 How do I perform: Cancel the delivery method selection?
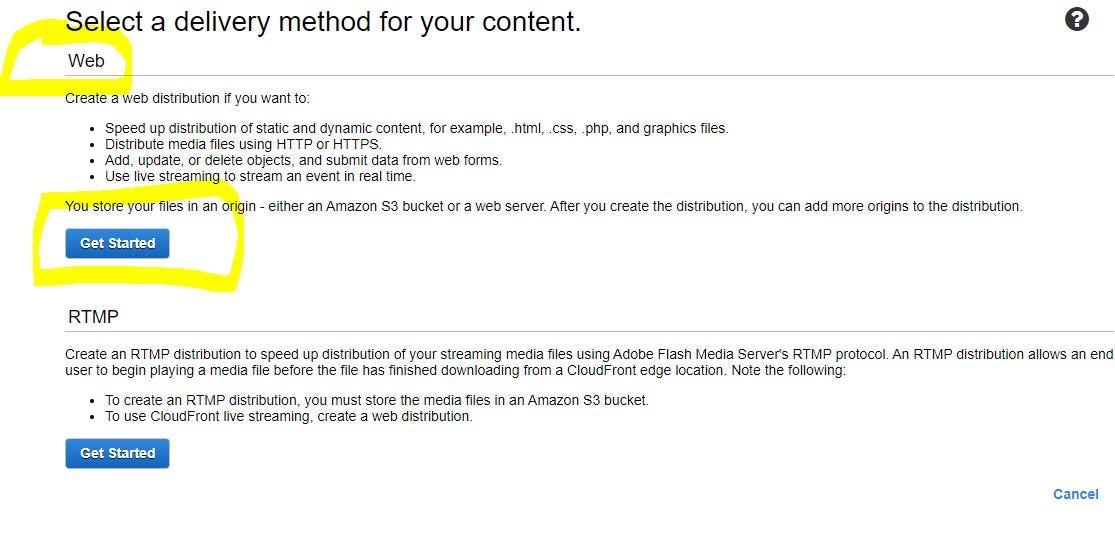1075,494
